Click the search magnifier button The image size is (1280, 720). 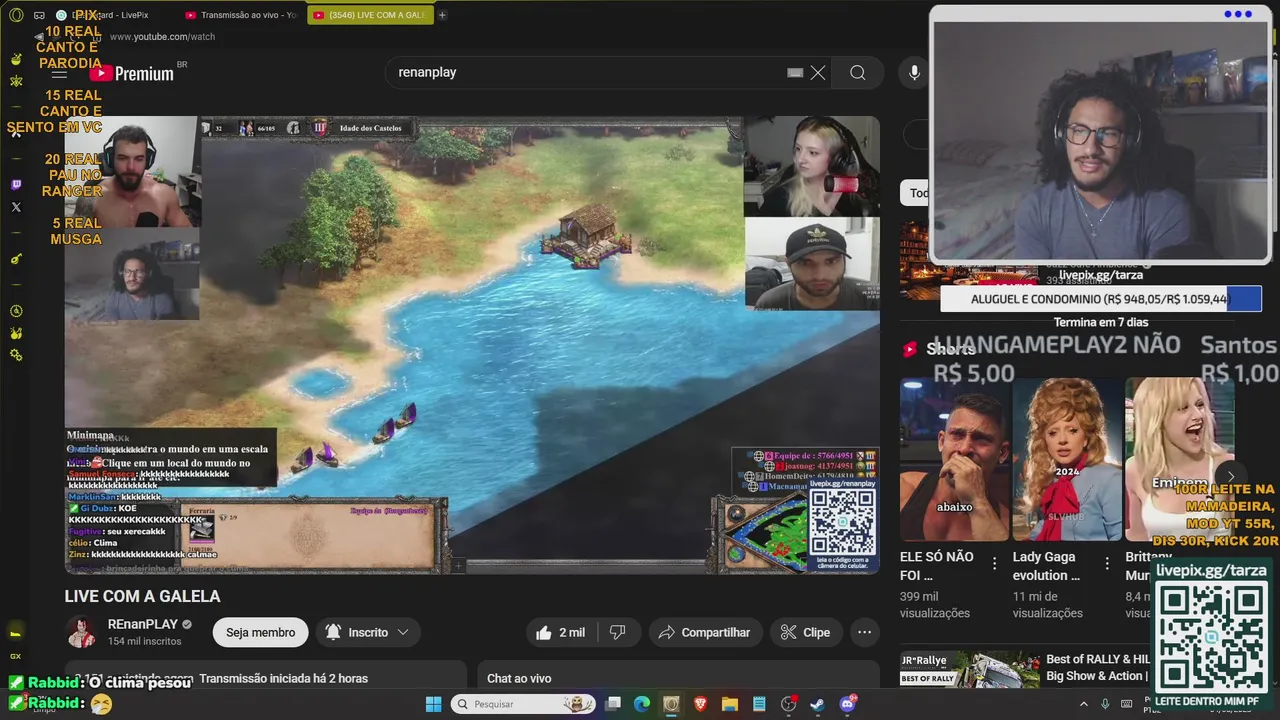(858, 72)
